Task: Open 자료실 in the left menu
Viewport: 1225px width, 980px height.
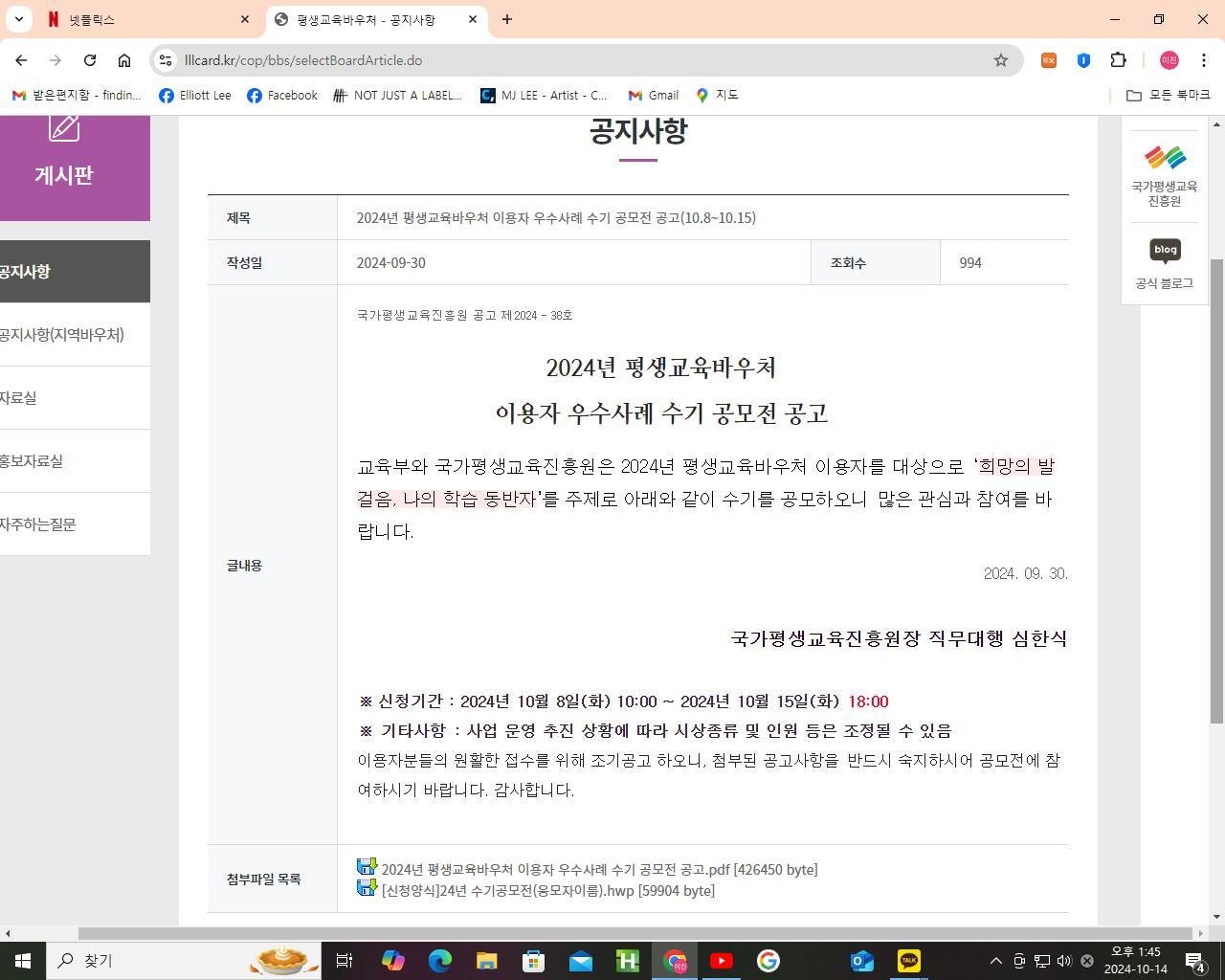Action: click(75, 398)
